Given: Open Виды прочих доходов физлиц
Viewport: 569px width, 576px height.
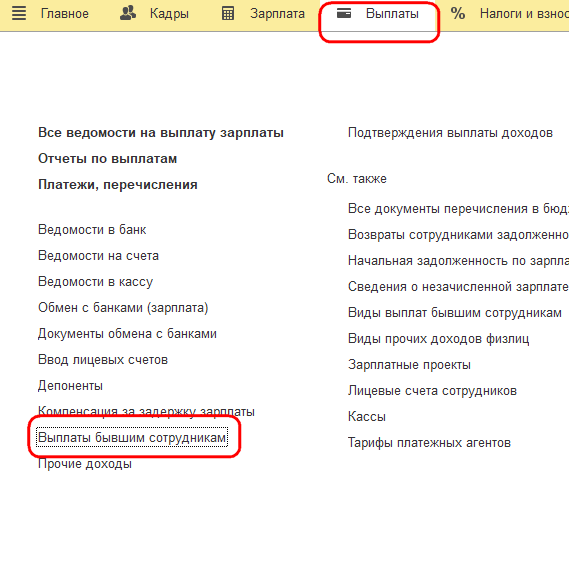Looking at the screenshot, I should coord(439,339).
